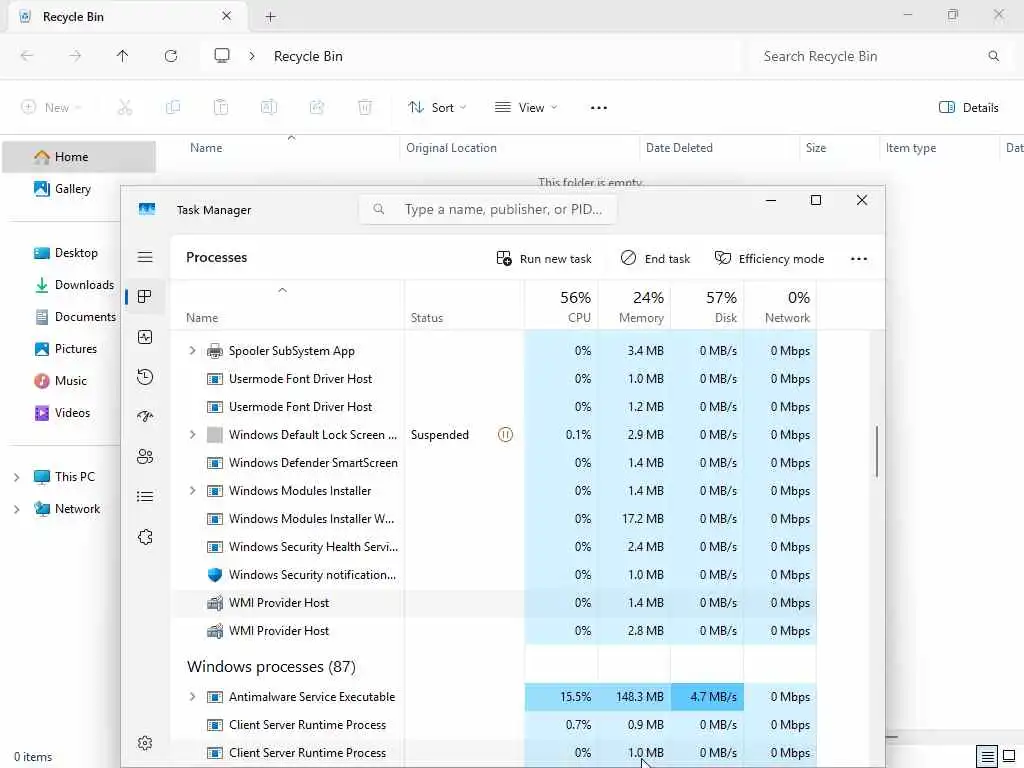This screenshot has width=1024, height=768.
Task: Select Home in Explorer navigation pane
Action: pos(79,157)
